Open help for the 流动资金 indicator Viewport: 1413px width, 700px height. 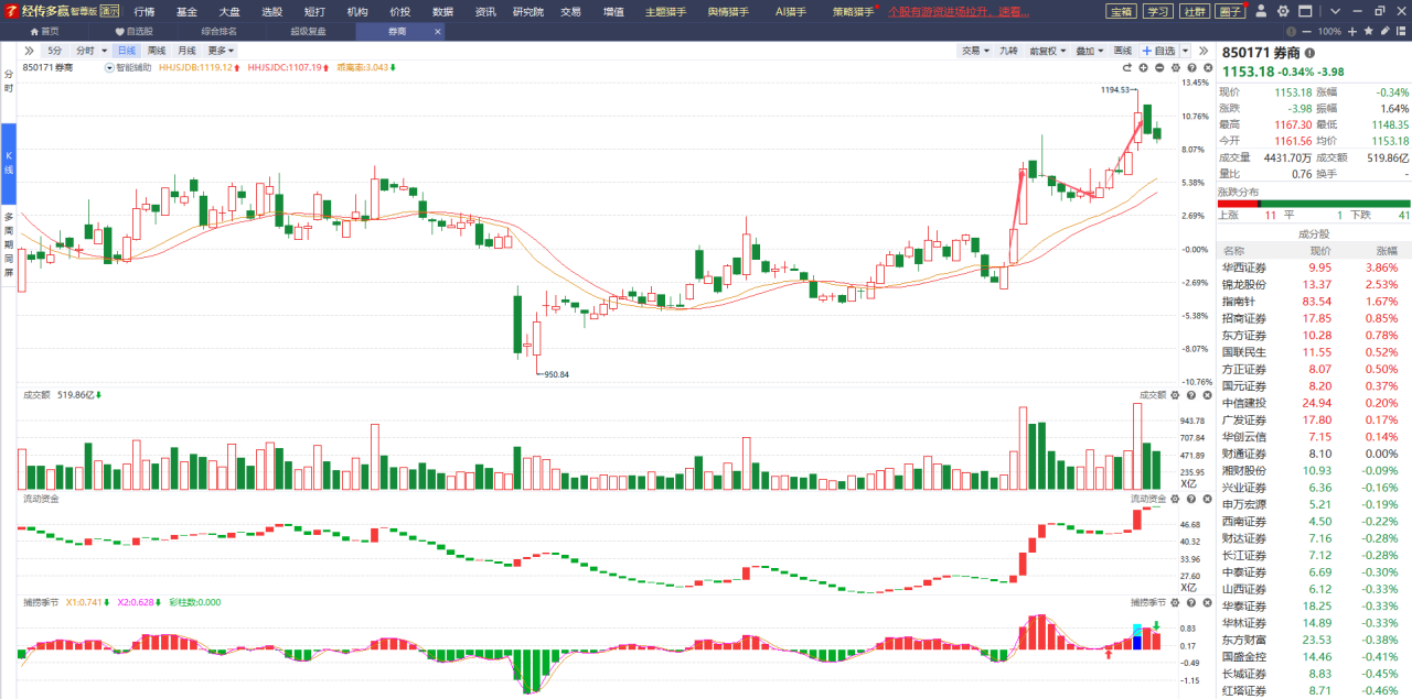[x=1191, y=498]
